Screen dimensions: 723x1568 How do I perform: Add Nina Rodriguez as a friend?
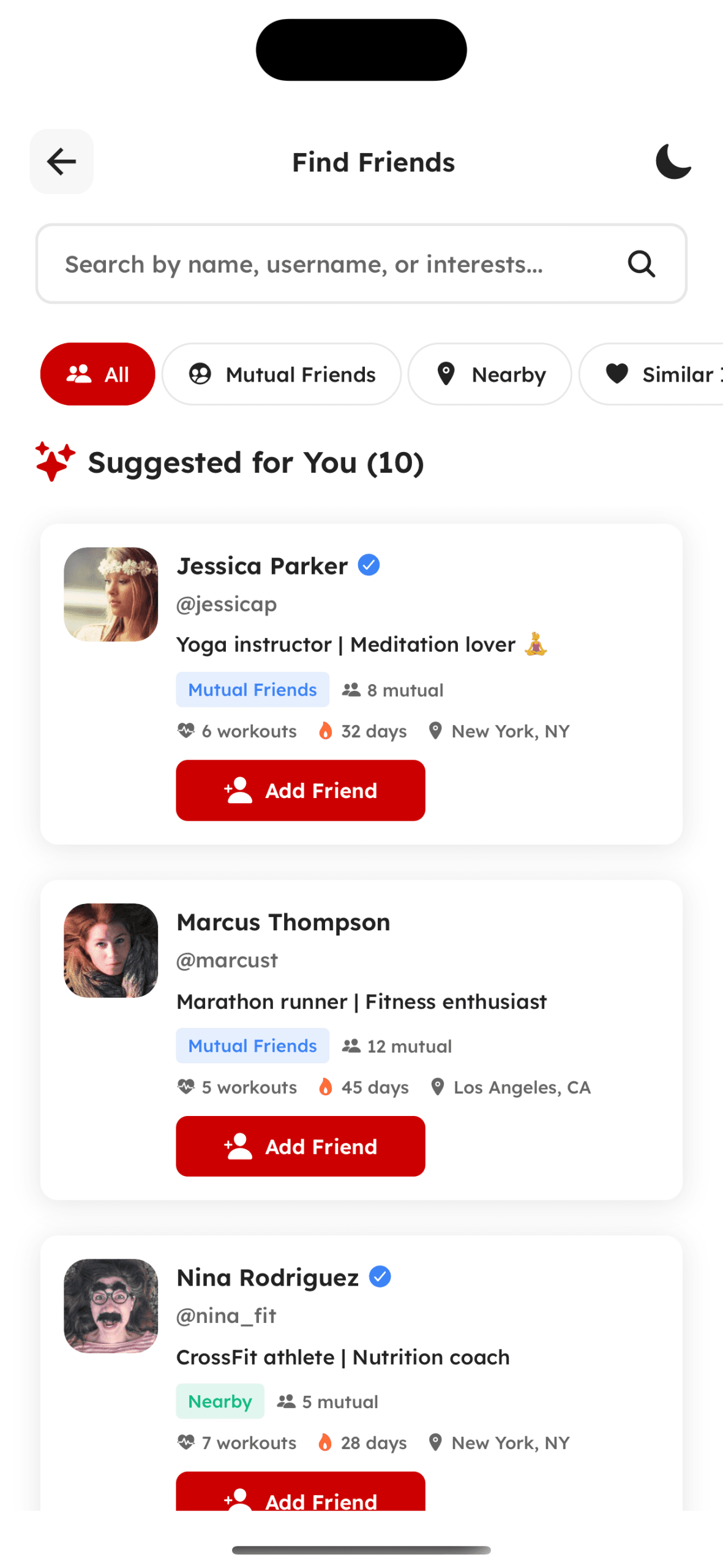click(x=301, y=1494)
